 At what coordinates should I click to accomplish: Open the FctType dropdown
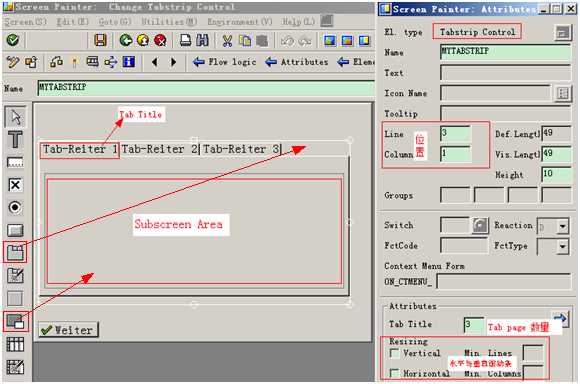(x=563, y=246)
